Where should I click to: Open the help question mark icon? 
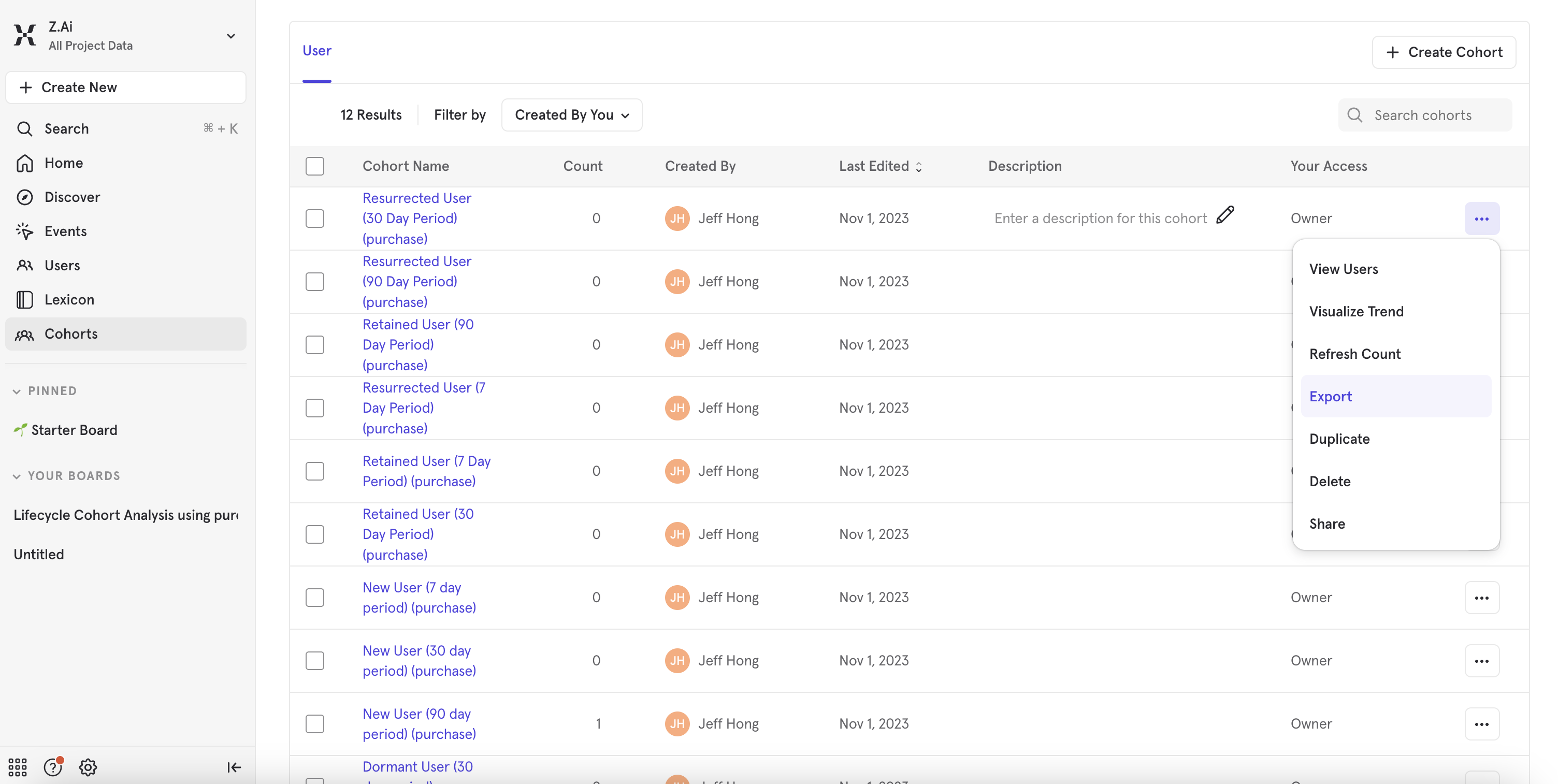[x=53, y=767]
